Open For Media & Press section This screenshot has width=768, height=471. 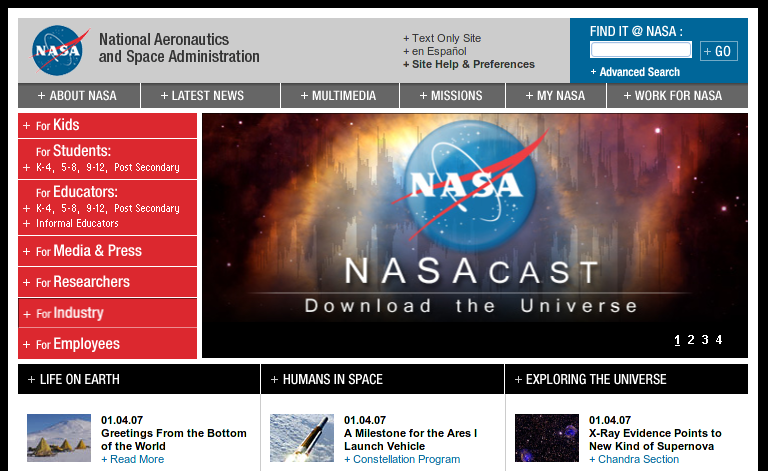point(107,251)
